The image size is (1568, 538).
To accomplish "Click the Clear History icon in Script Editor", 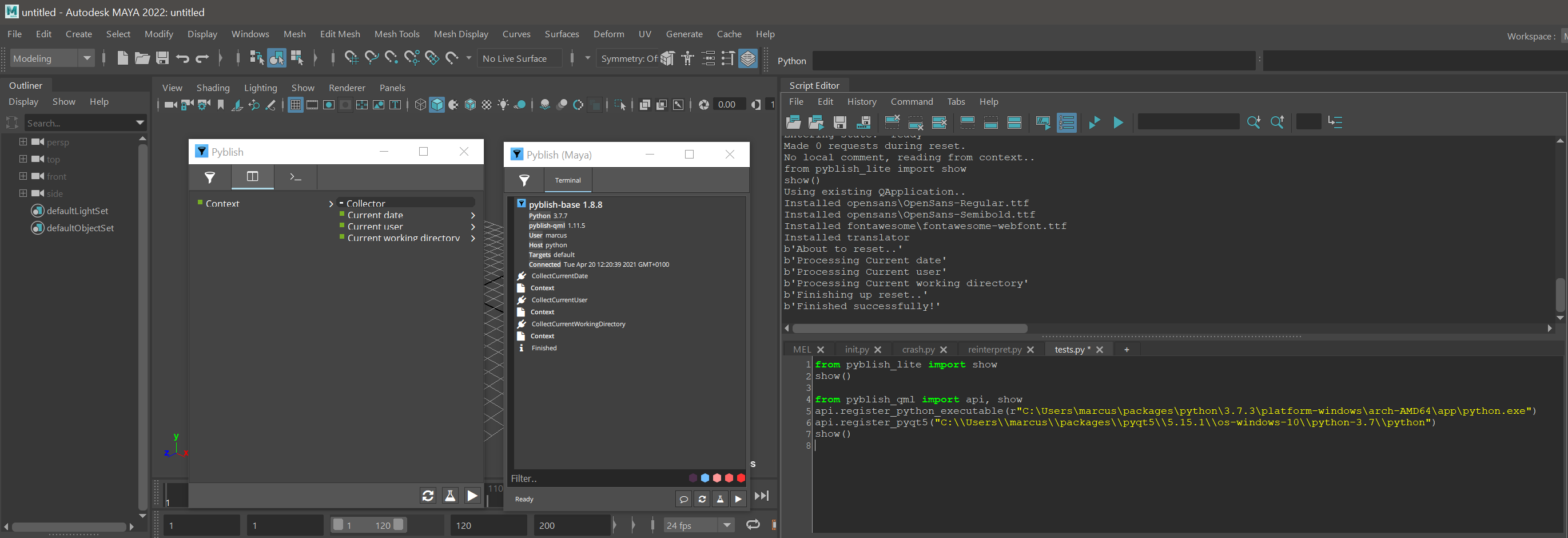I will click(892, 122).
